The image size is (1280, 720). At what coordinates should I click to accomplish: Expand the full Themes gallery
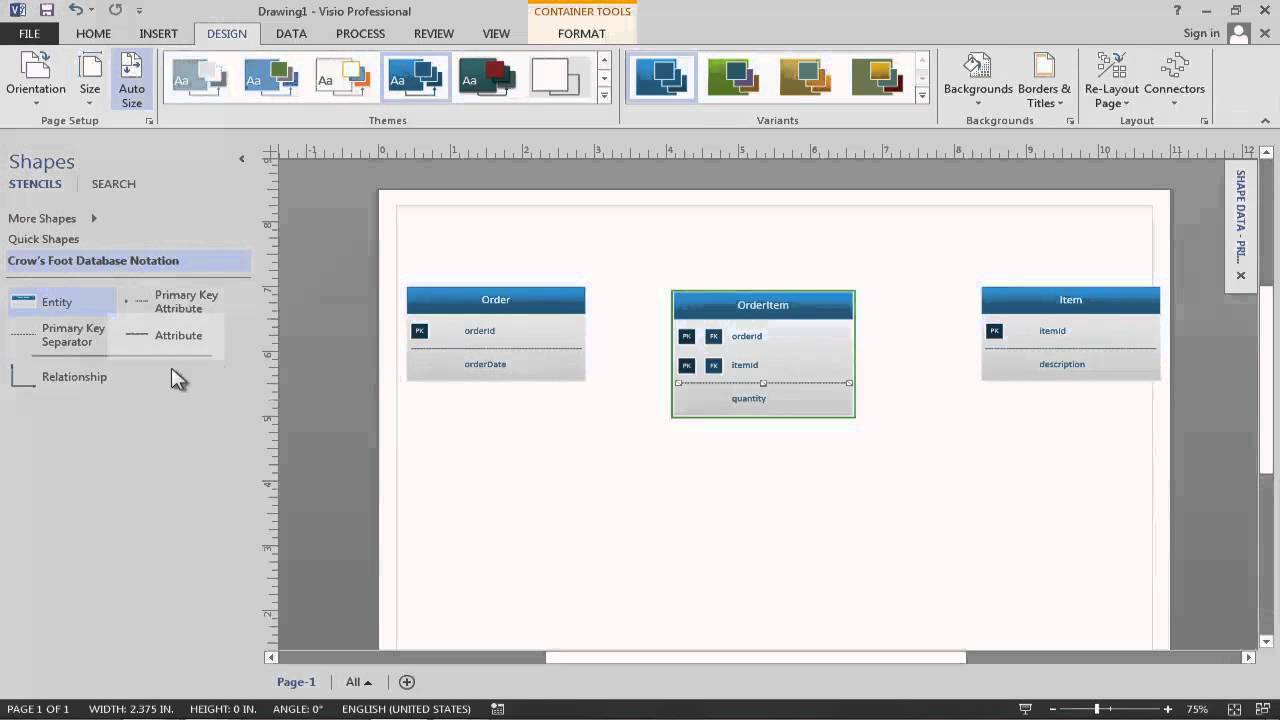coord(604,95)
